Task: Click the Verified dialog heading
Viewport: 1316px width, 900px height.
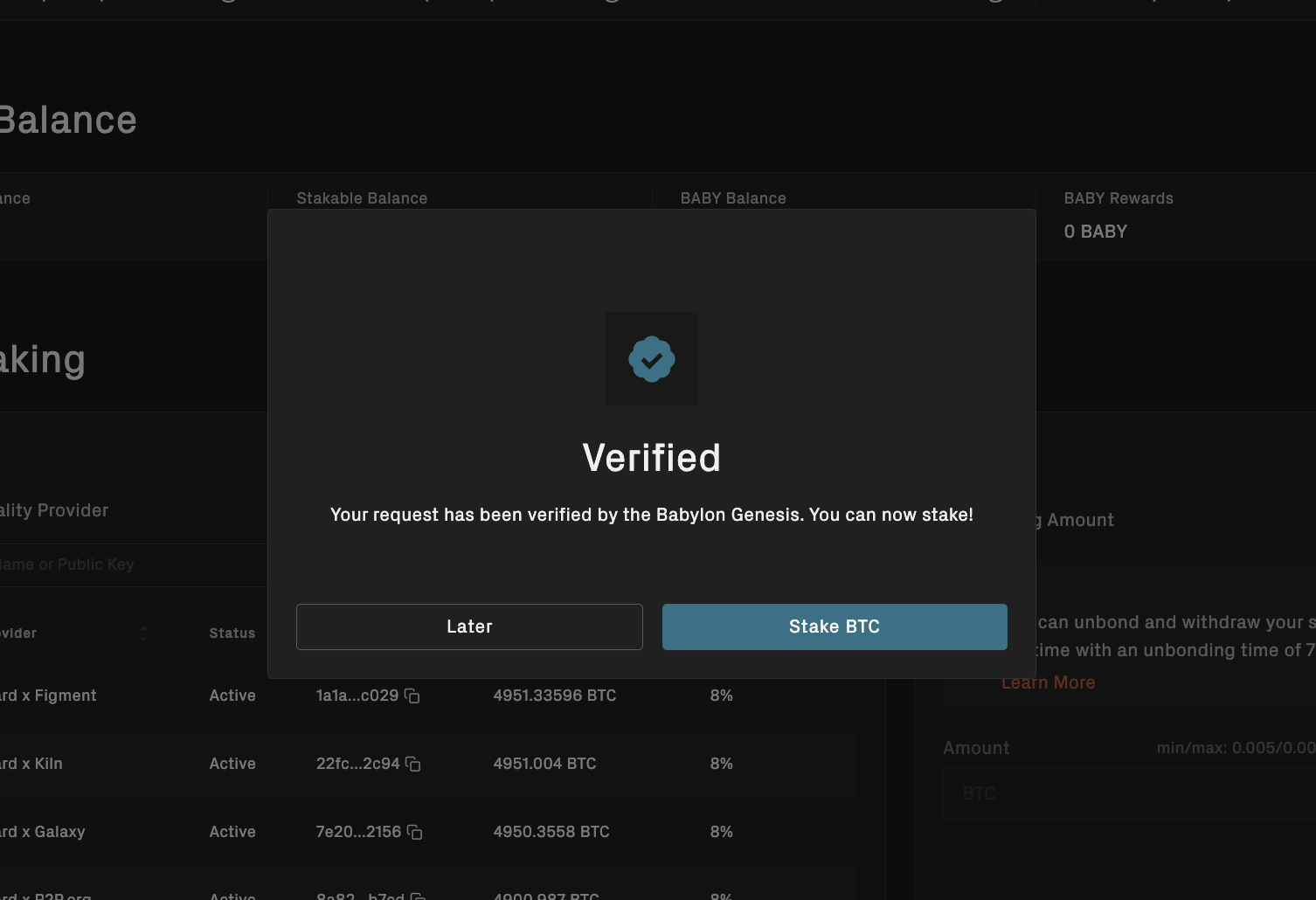Action: 652,458
